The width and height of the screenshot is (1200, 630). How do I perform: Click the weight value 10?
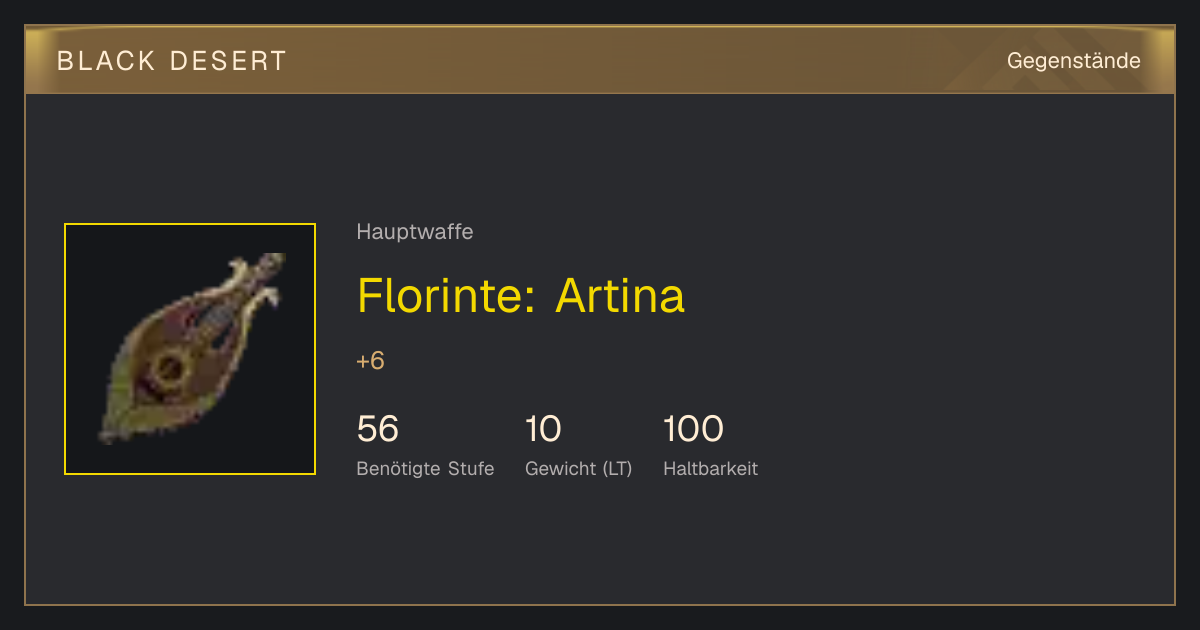click(x=543, y=429)
